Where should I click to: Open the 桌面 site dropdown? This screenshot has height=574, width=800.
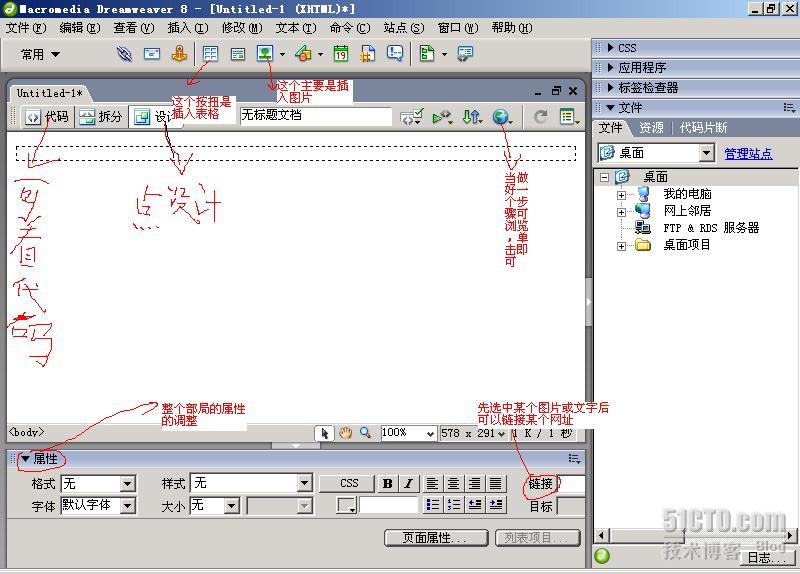coord(706,153)
